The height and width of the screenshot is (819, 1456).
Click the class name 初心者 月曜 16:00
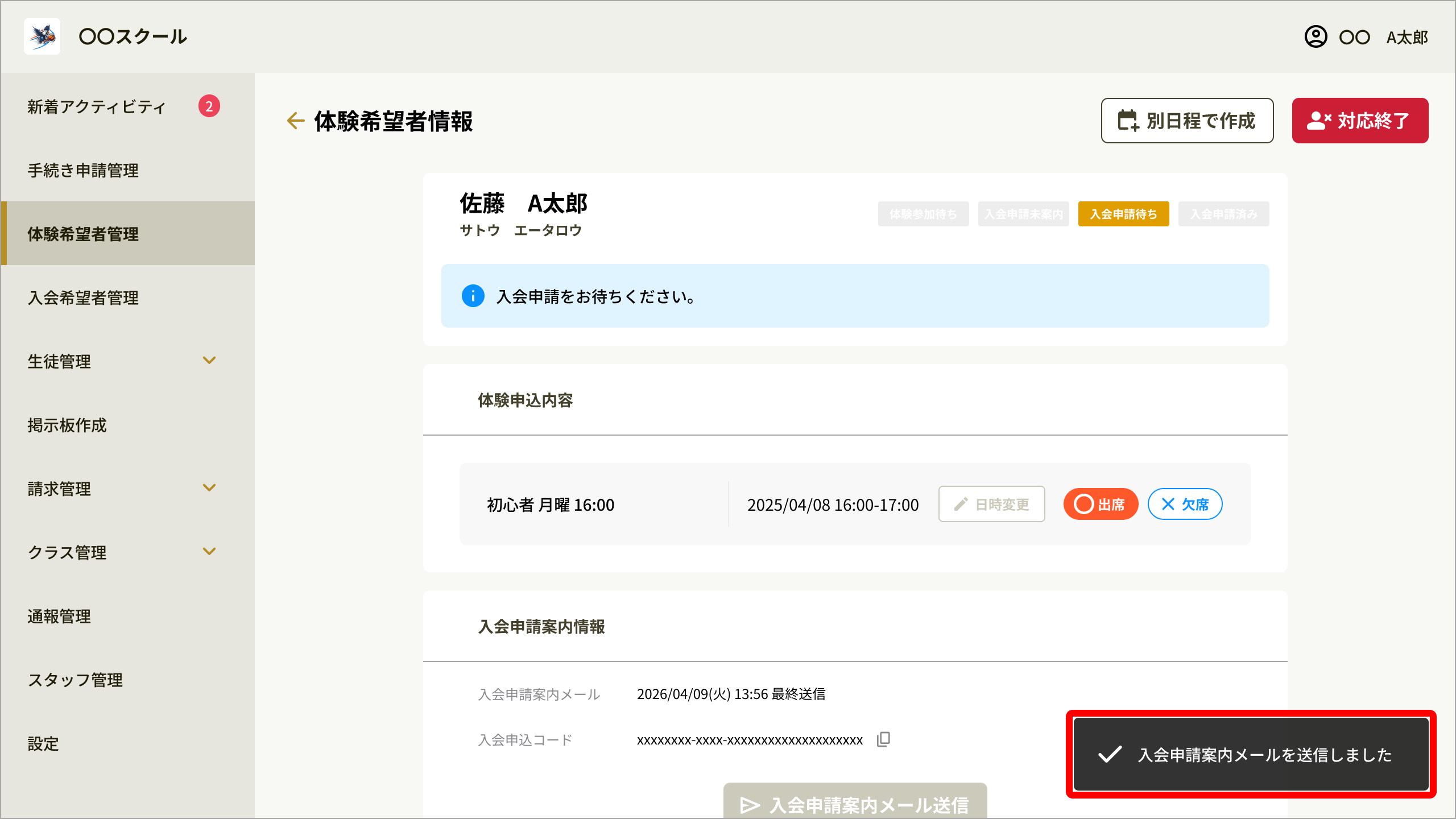551,504
